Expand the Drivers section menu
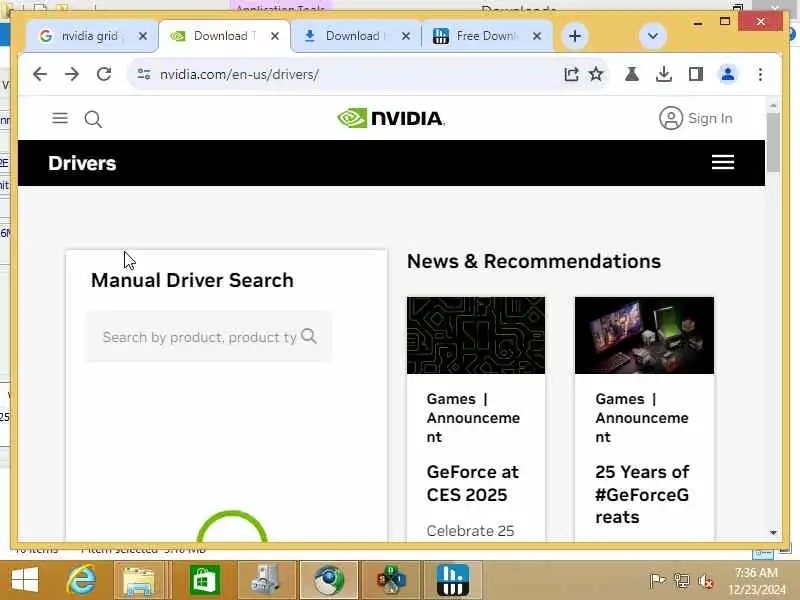The height and width of the screenshot is (600, 800). pyautogui.click(x=722, y=162)
